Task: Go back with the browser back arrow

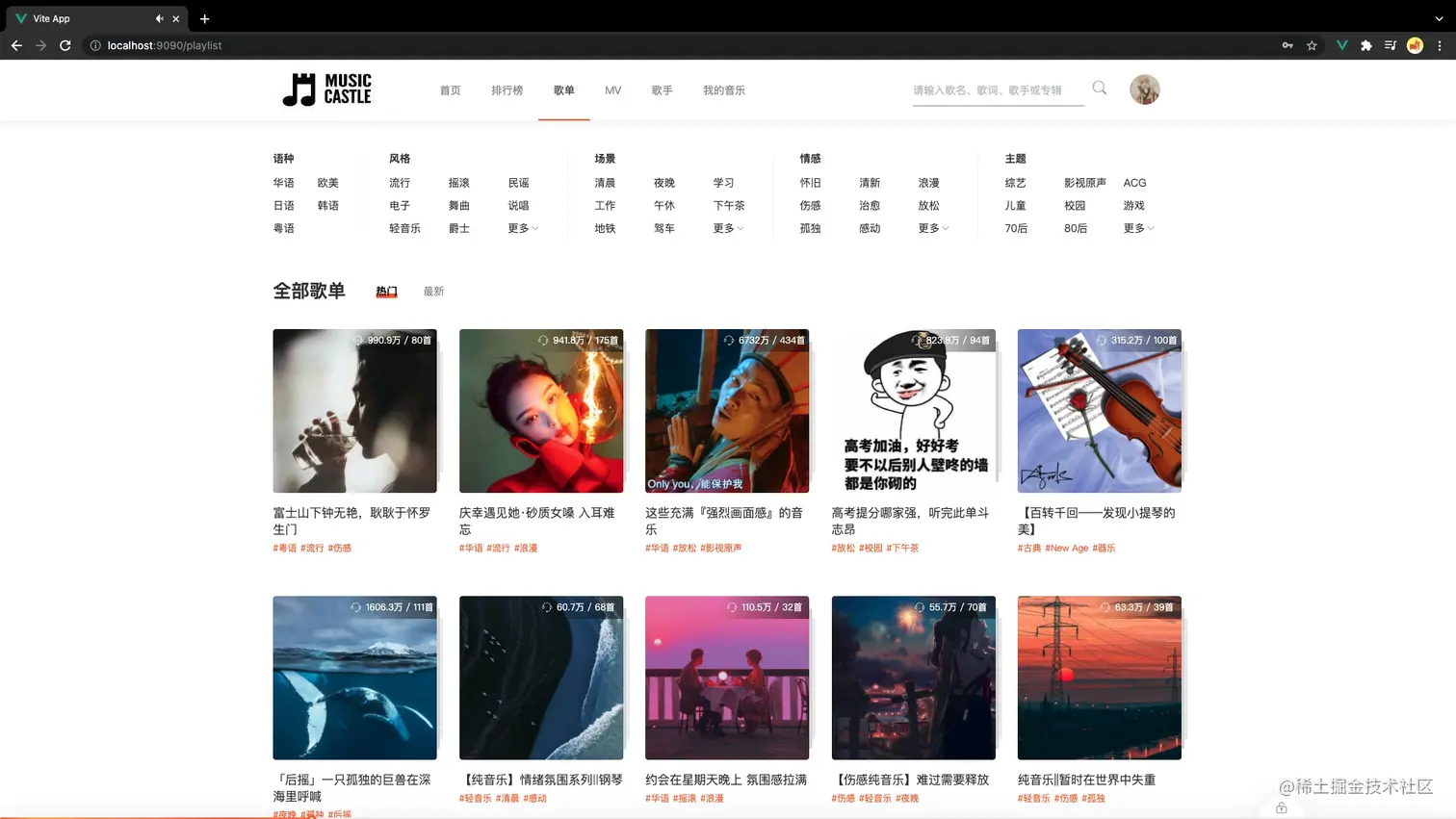Action: pyautogui.click(x=16, y=45)
